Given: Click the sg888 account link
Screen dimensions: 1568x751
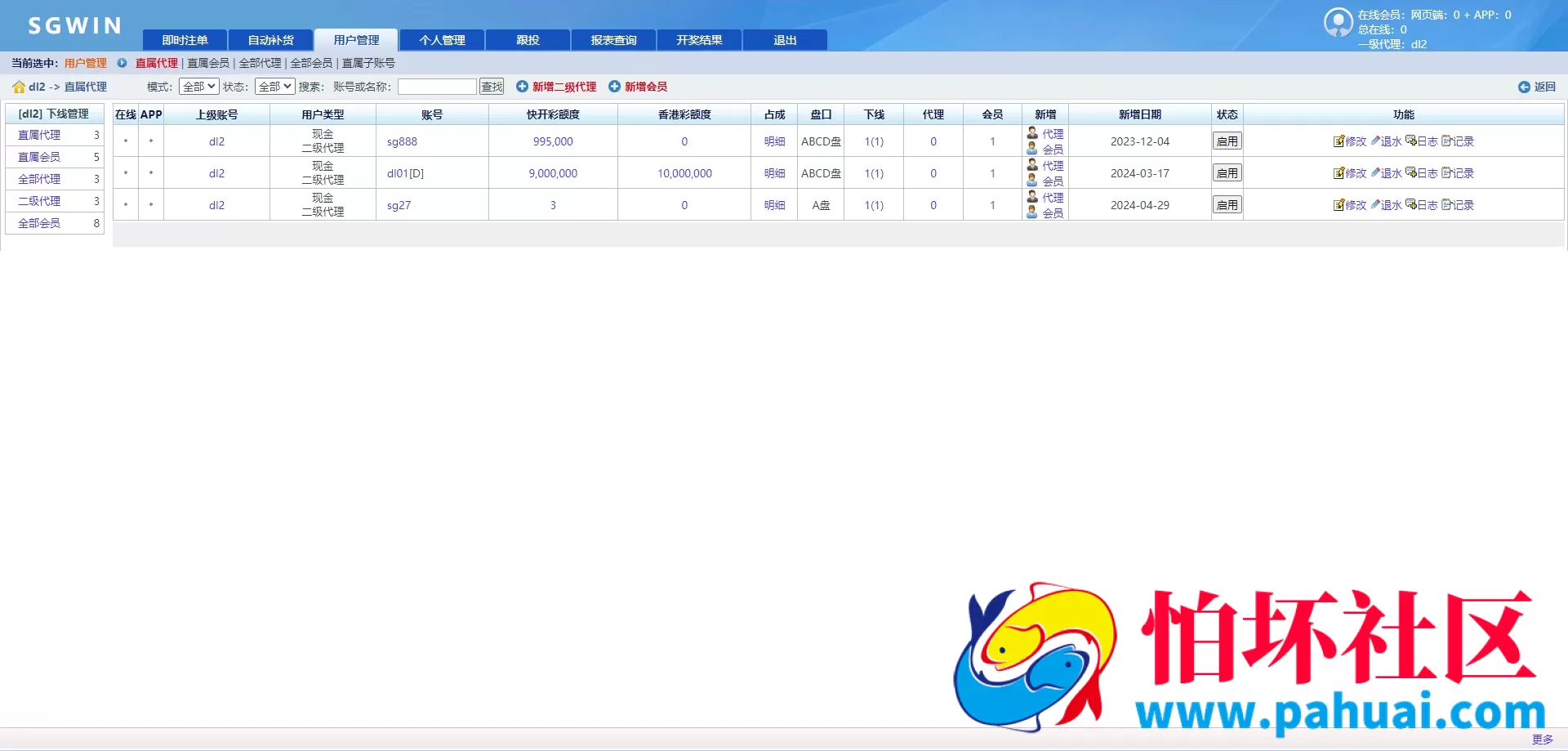Looking at the screenshot, I should click(402, 141).
